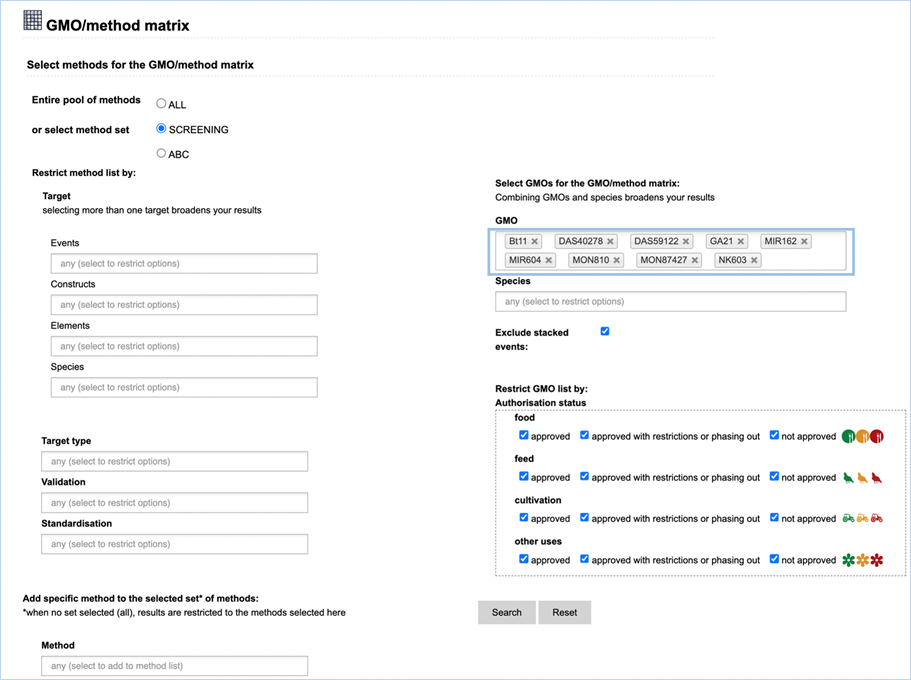The image size is (911, 680).
Task: Open the Method select box
Action: click(174, 666)
